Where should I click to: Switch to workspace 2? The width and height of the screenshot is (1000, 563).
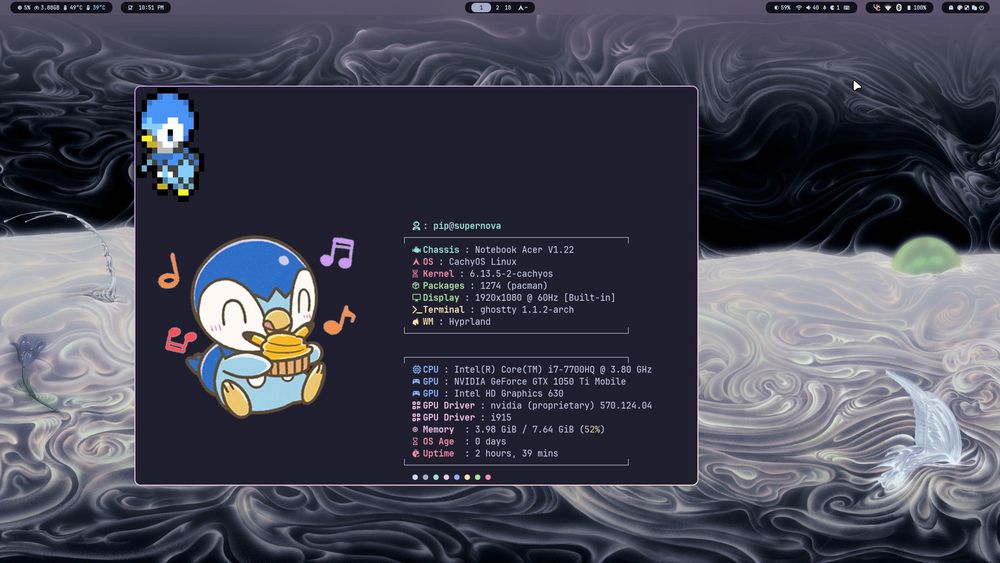tap(497, 8)
